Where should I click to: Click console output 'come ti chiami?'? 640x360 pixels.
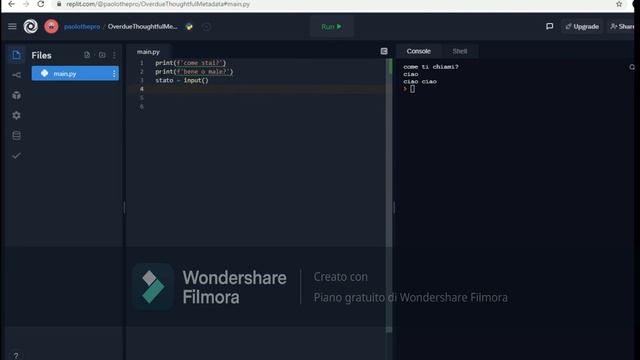[x=431, y=67]
